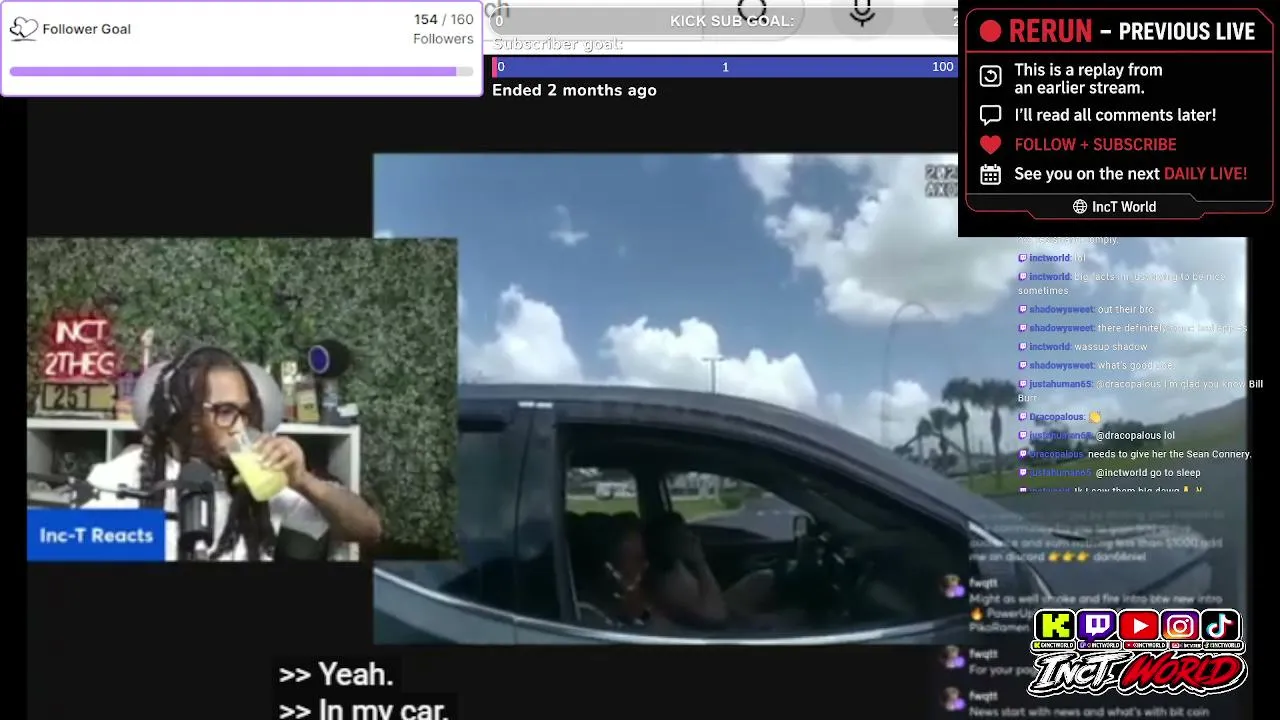Click the chat message '@inctworld go to sleep'

coord(1148,473)
